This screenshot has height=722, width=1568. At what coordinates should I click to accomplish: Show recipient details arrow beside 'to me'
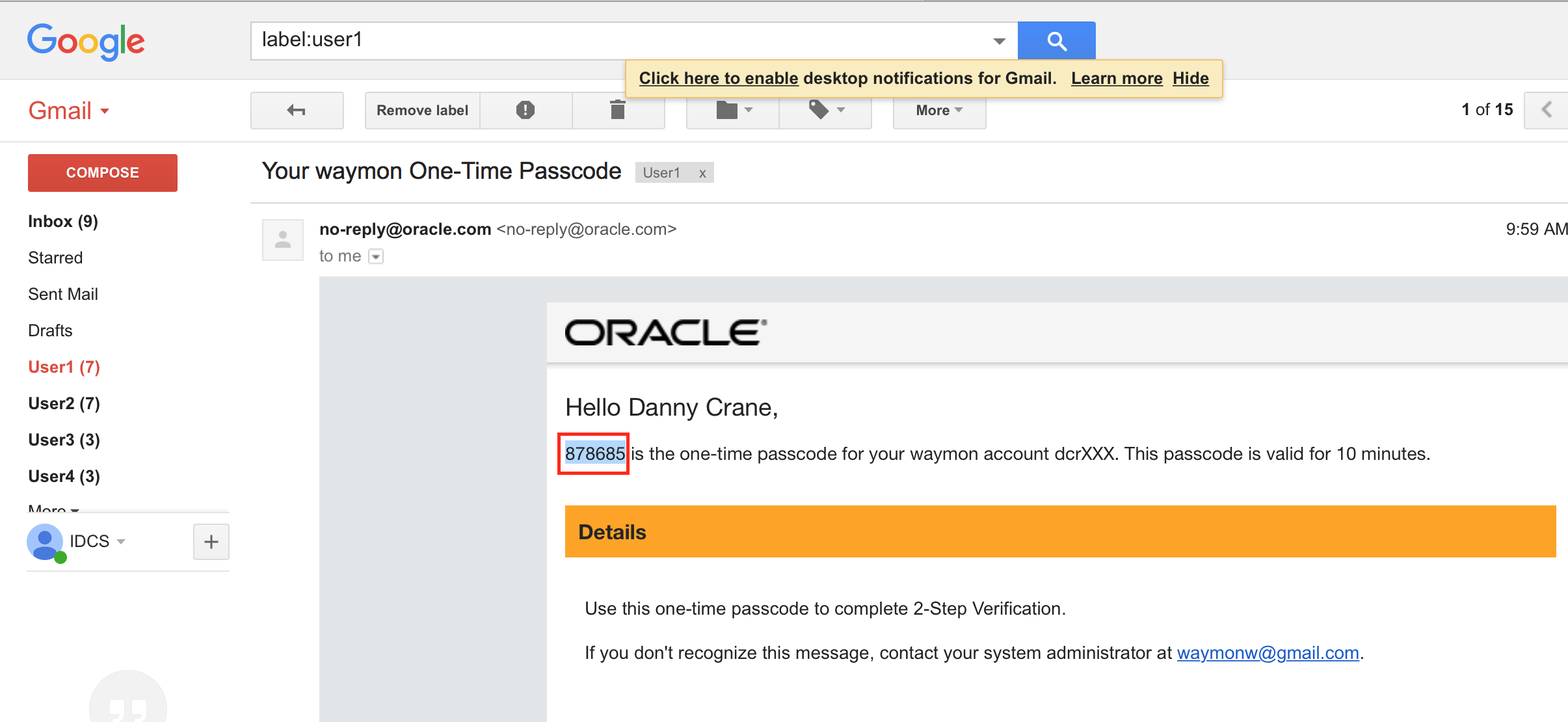click(x=376, y=256)
